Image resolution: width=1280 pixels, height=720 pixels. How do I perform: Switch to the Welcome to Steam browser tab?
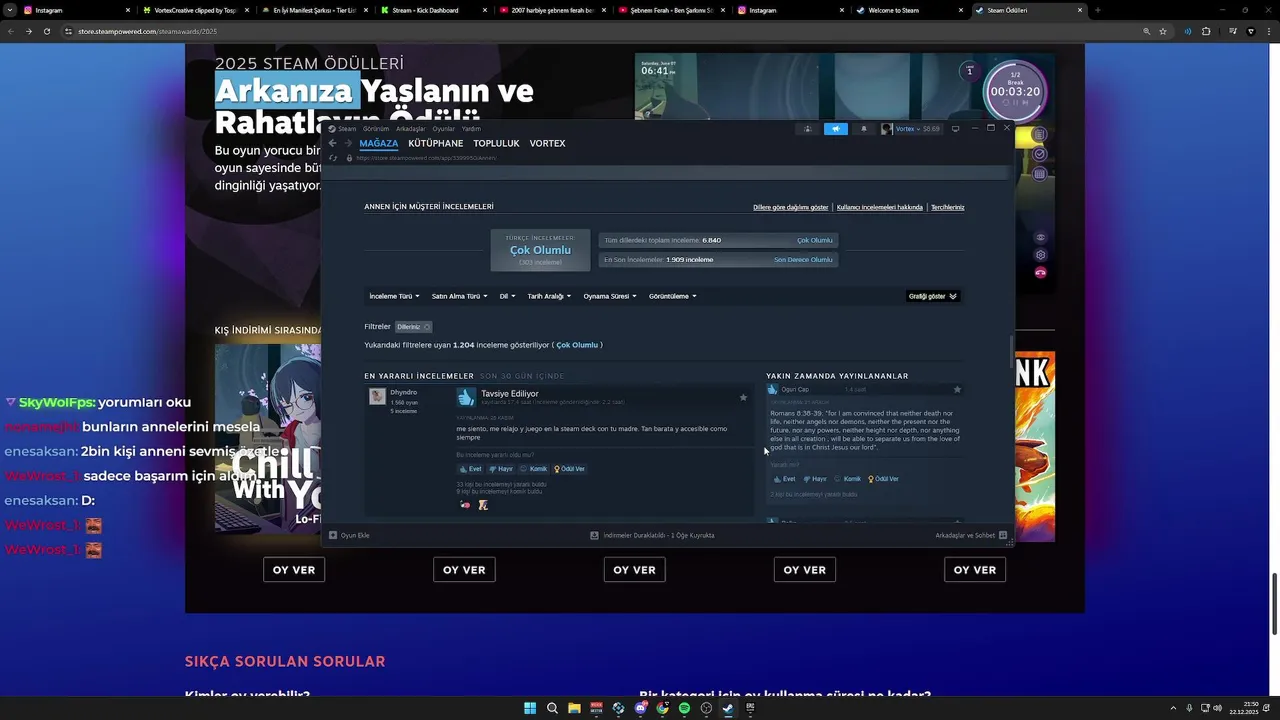(x=910, y=10)
